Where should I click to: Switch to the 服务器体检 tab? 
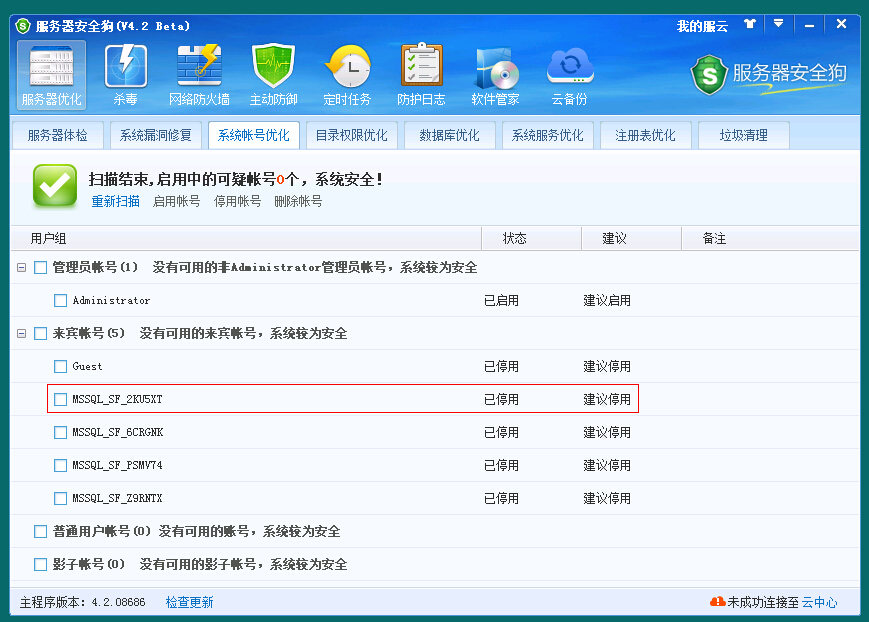pos(58,135)
